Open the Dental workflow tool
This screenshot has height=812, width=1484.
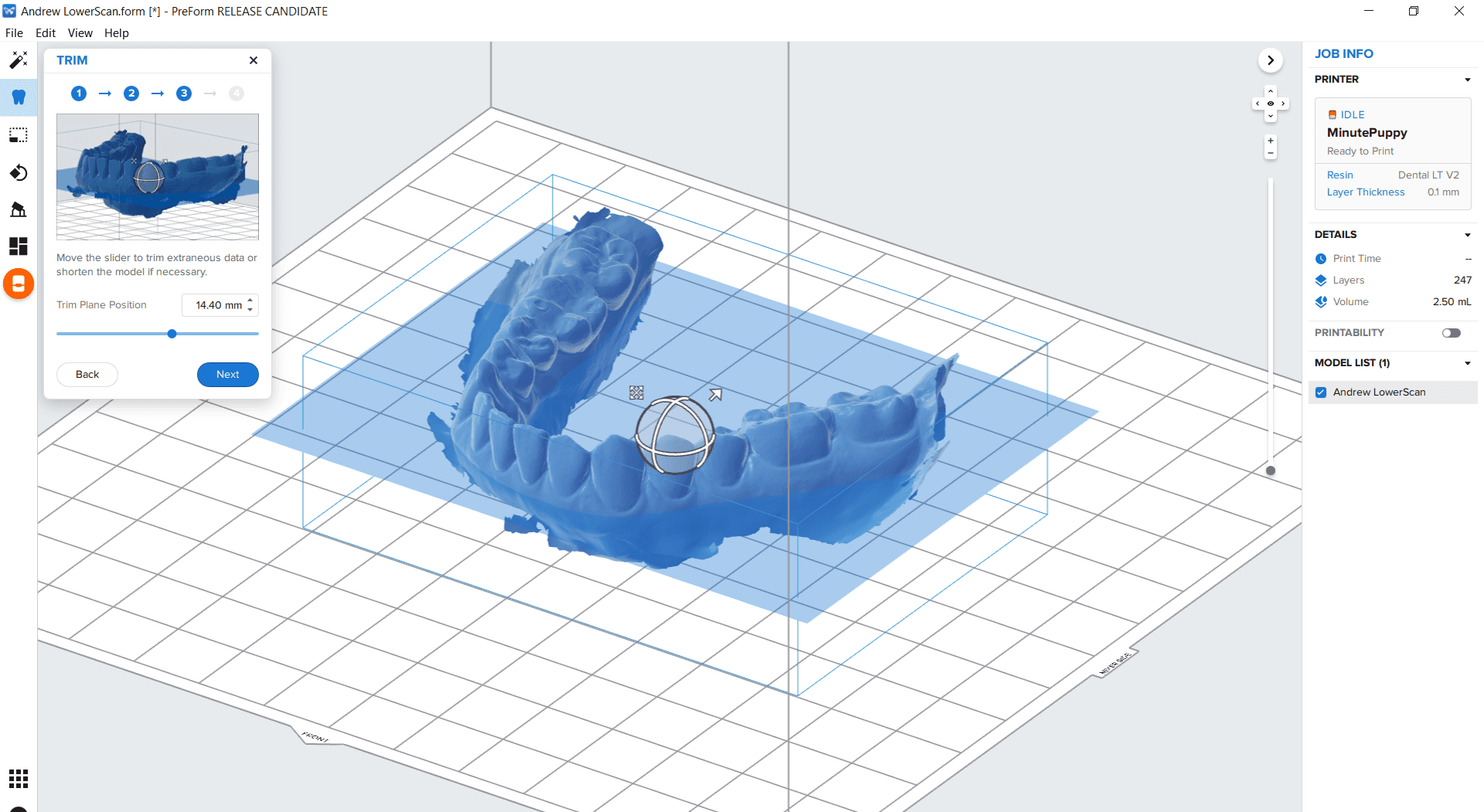pos(18,97)
